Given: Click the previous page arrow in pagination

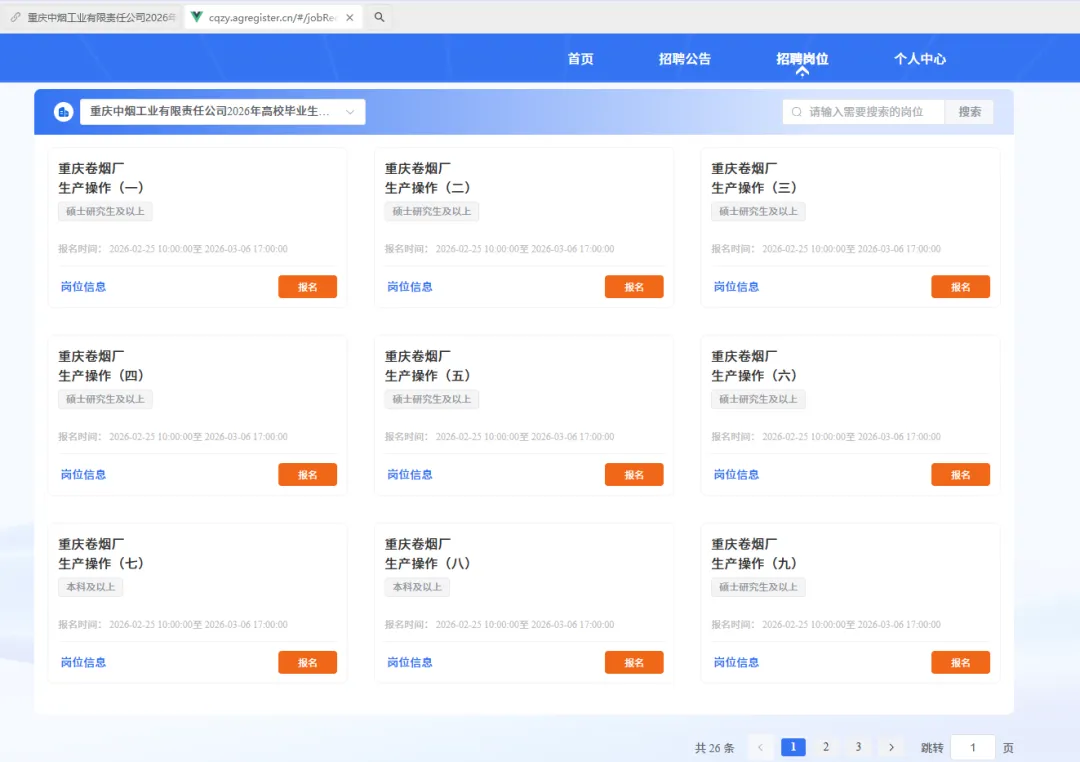Looking at the screenshot, I should click(760, 748).
